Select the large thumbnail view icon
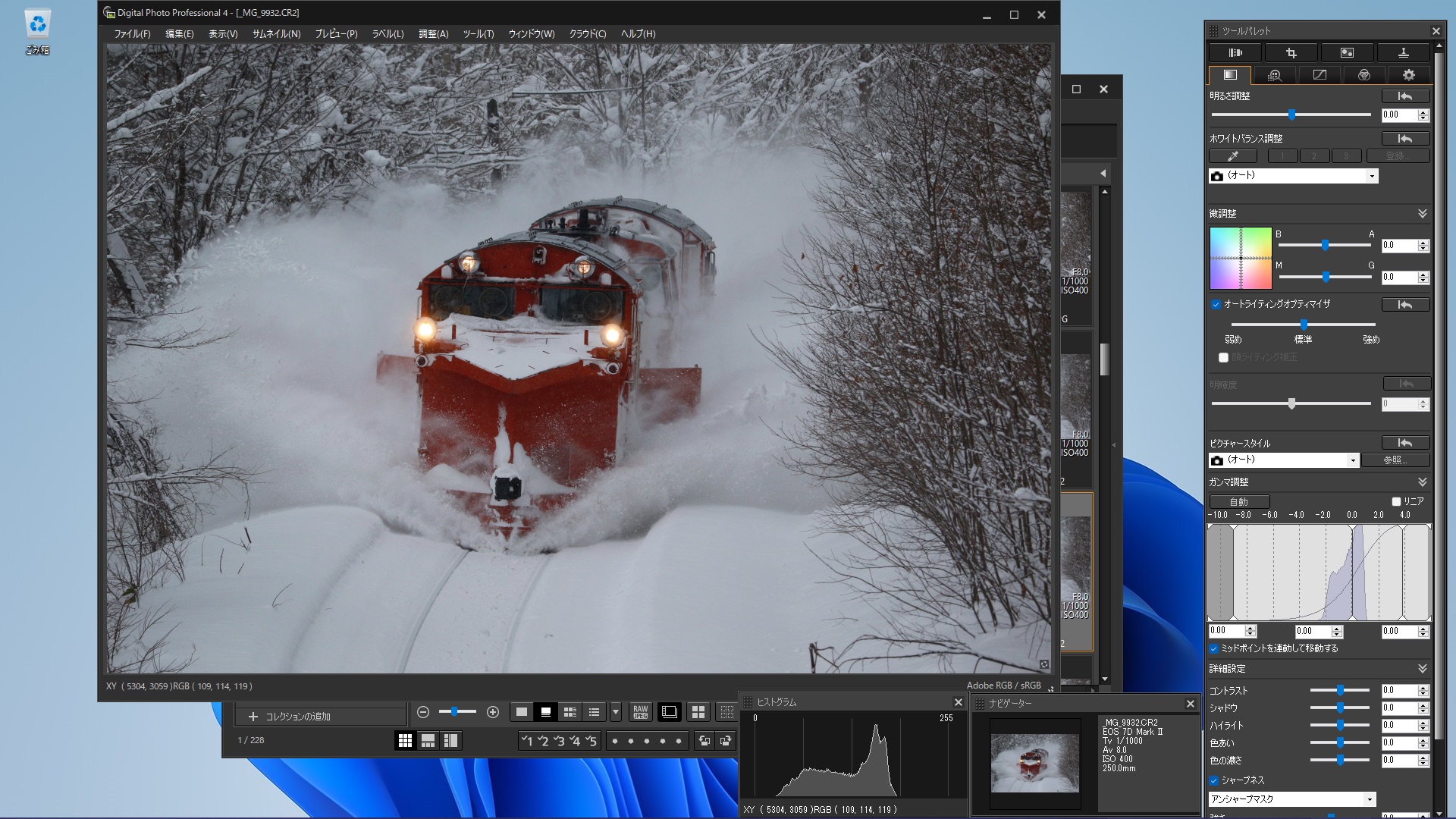Image resolution: width=1456 pixels, height=819 pixels. click(521, 712)
